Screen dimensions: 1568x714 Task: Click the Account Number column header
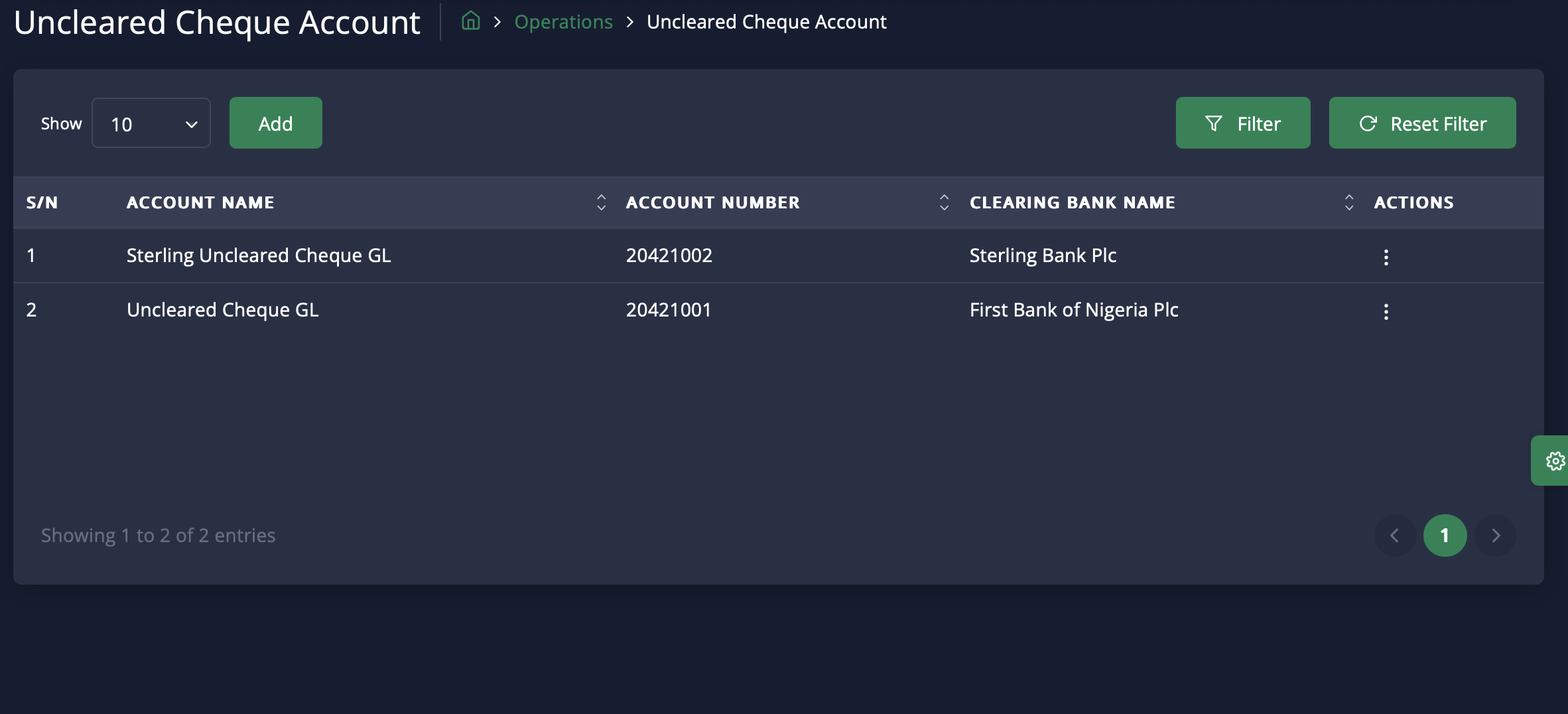coord(712,202)
